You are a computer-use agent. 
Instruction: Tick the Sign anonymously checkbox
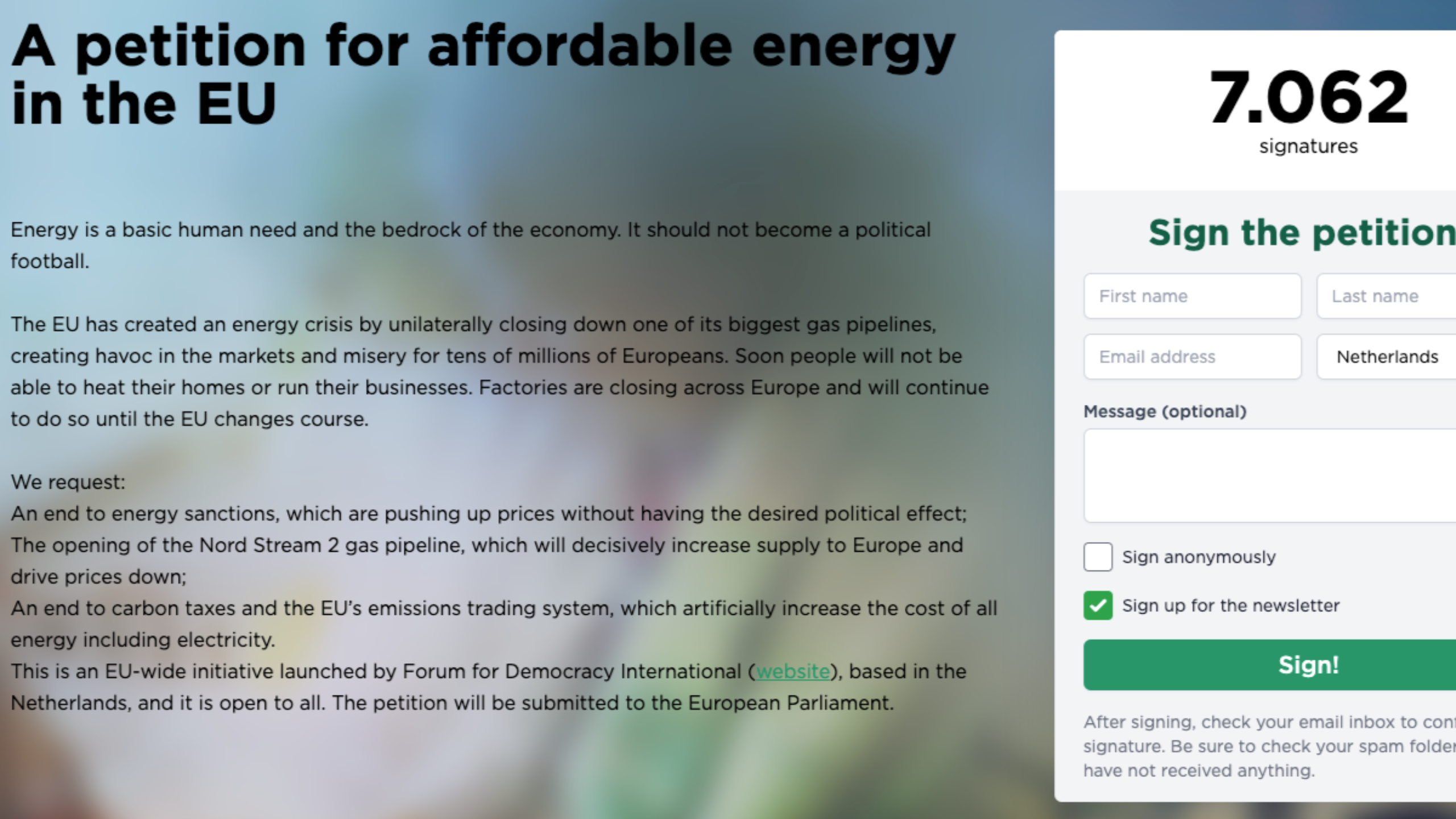[x=1098, y=557]
